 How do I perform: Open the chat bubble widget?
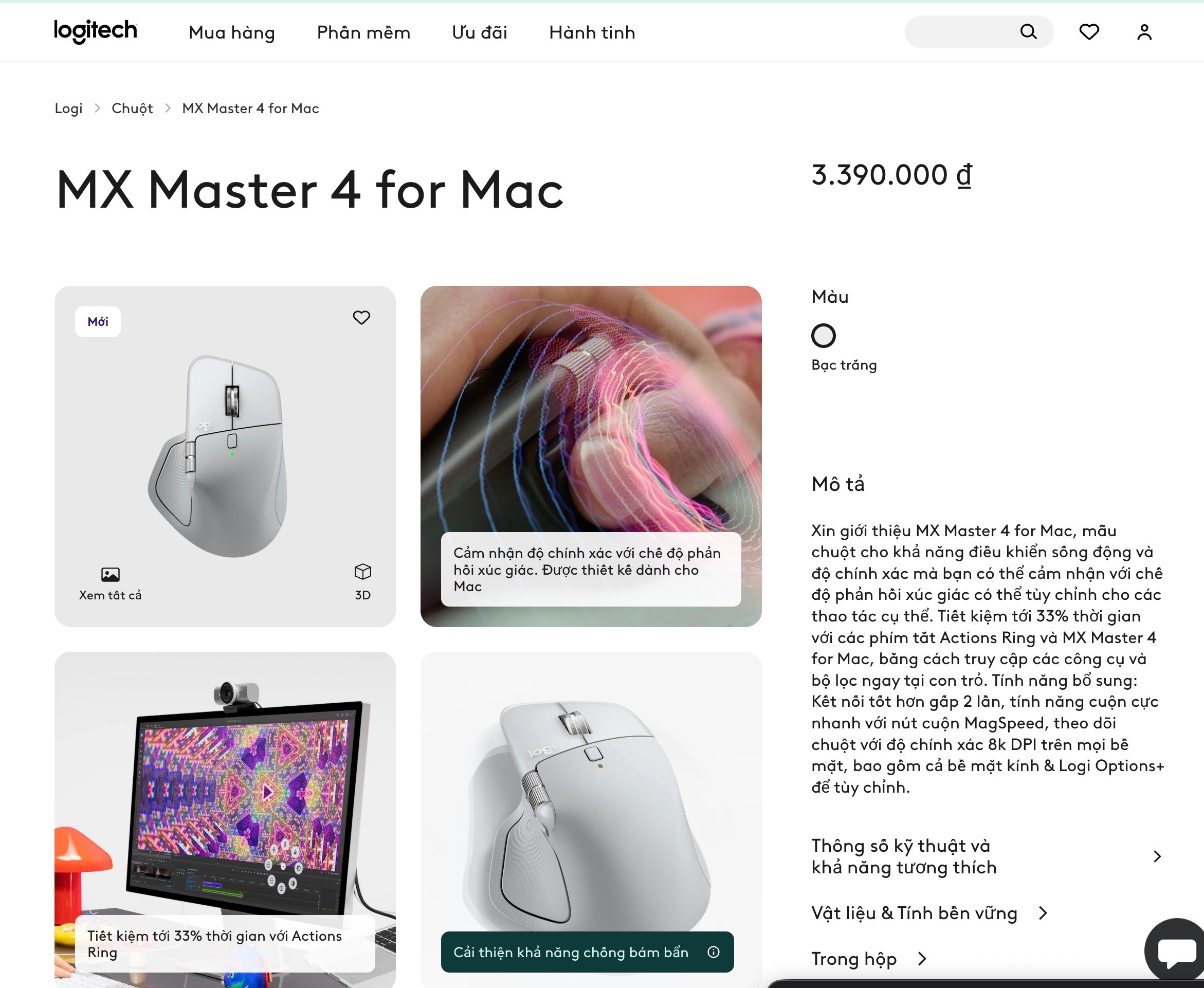click(1176, 952)
